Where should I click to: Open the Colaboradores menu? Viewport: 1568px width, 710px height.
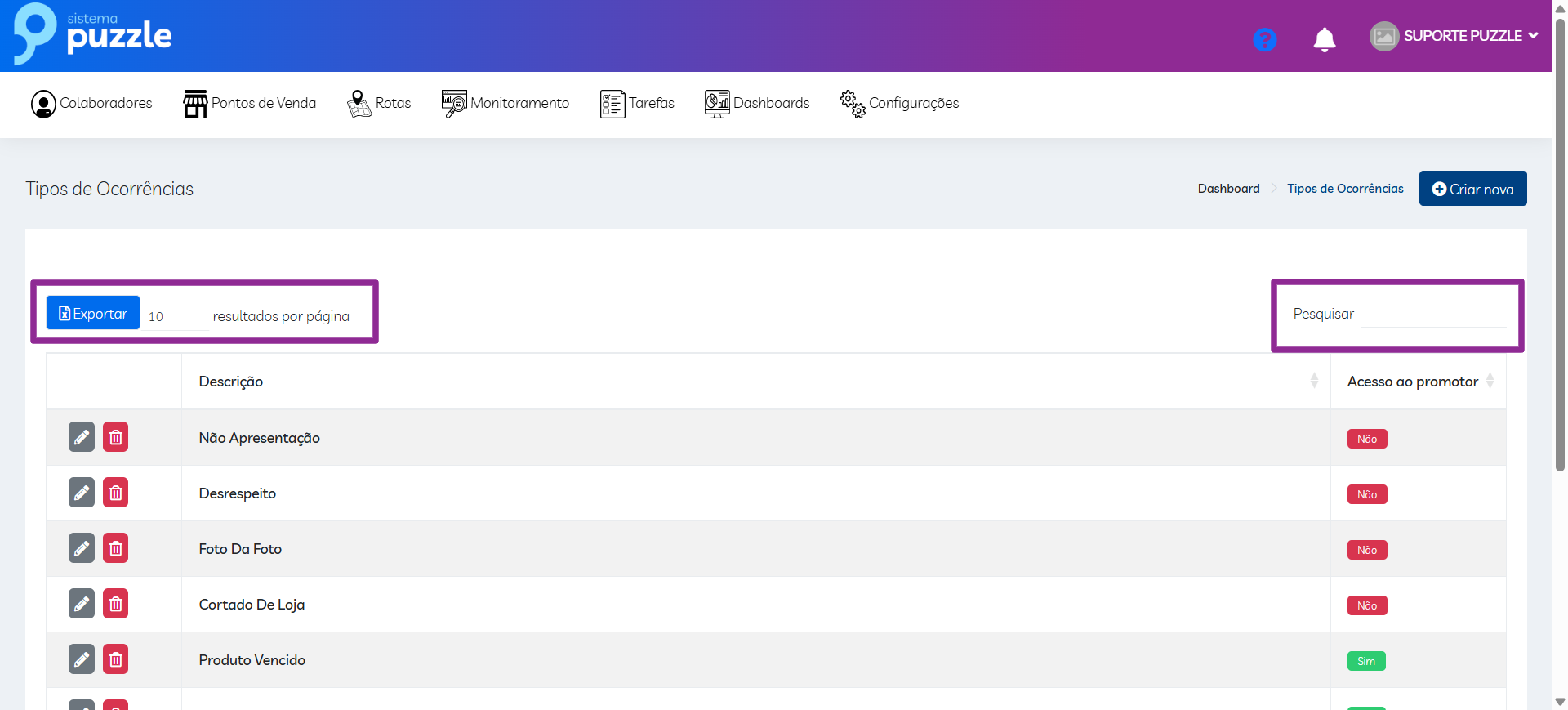91,104
